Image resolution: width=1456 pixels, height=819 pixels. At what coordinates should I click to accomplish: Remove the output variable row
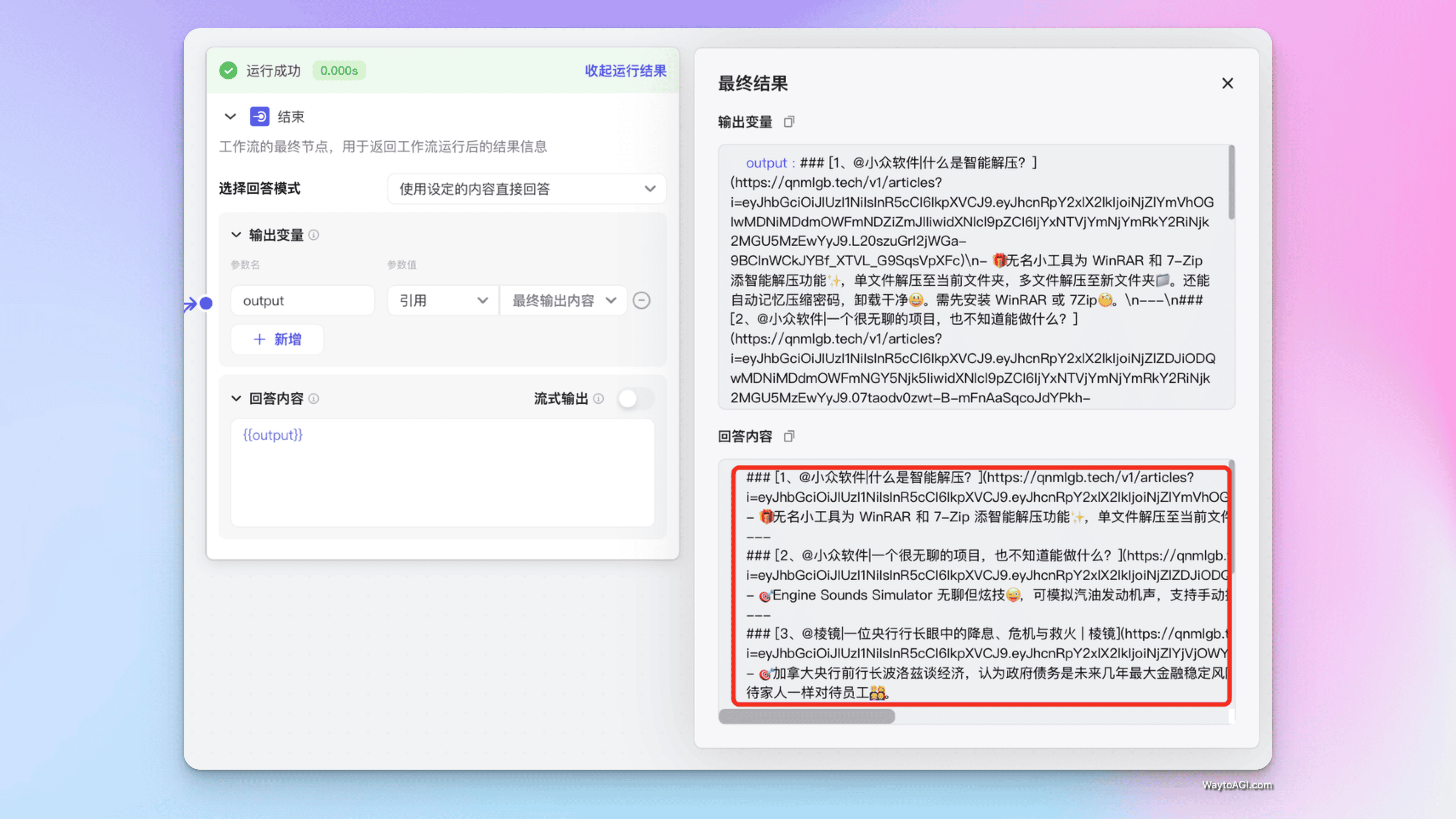pos(642,300)
